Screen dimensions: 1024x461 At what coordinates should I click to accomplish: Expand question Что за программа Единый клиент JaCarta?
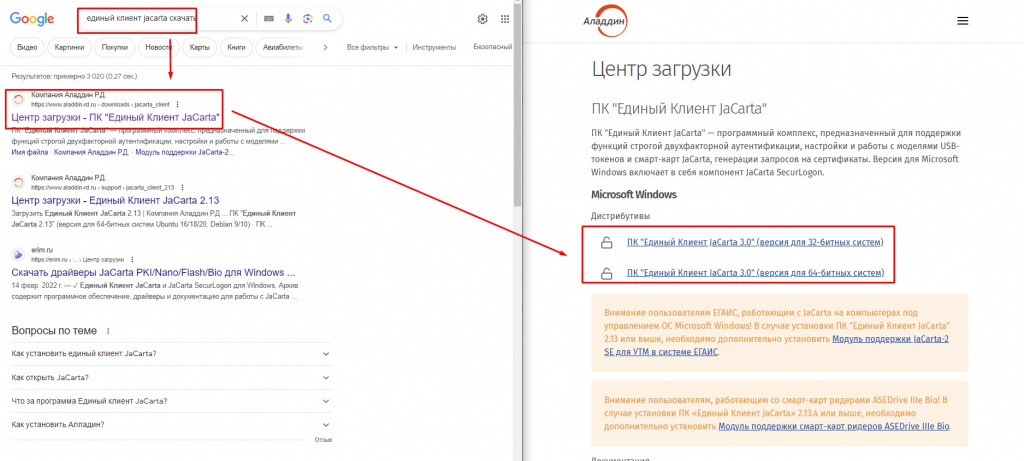tap(172, 401)
